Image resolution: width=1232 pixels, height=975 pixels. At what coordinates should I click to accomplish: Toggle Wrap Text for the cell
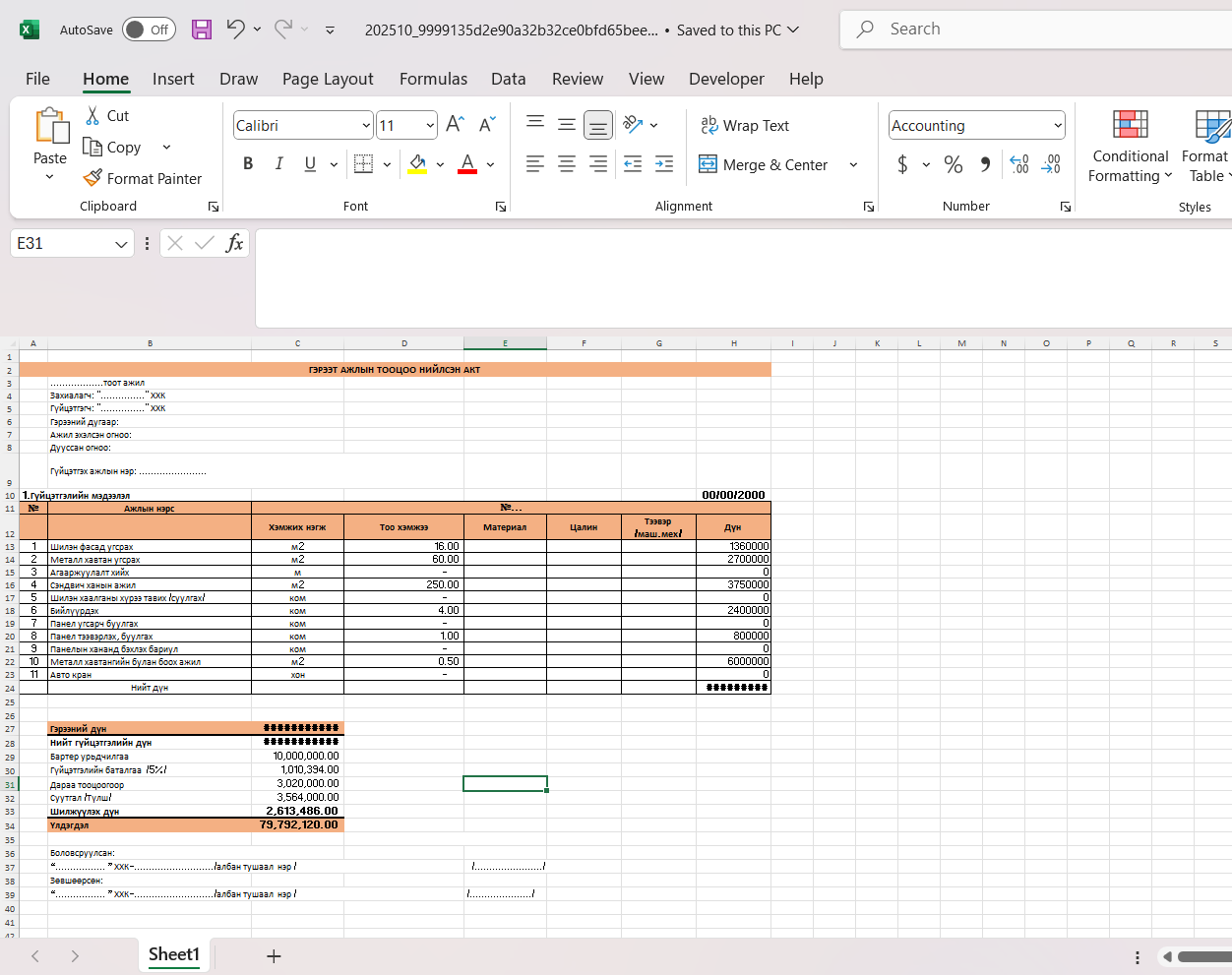[x=745, y=125]
